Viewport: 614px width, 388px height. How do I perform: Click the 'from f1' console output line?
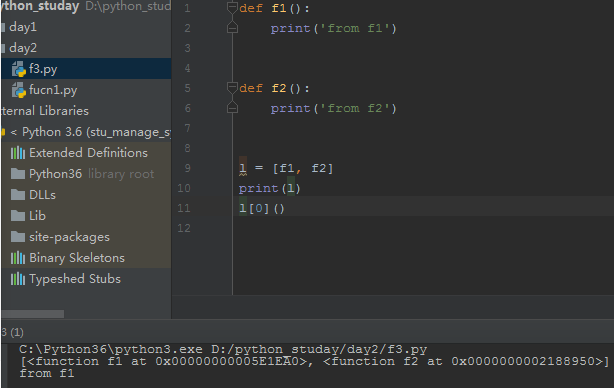coord(47,373)
